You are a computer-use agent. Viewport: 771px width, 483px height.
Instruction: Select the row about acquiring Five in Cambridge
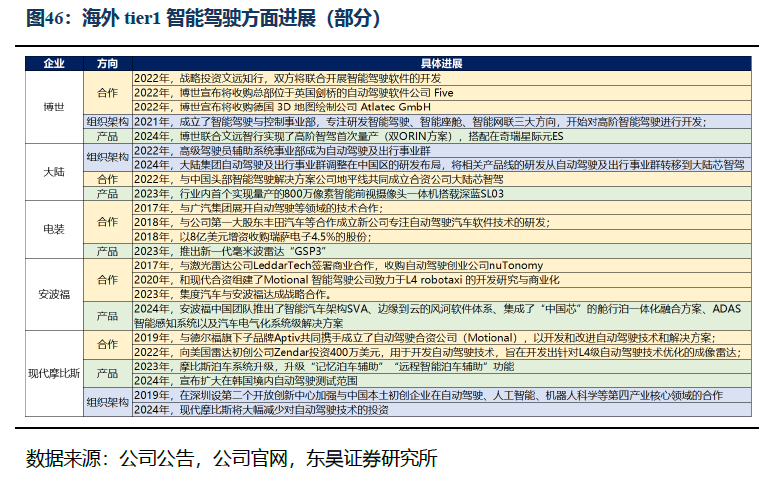tap(442, 93)
